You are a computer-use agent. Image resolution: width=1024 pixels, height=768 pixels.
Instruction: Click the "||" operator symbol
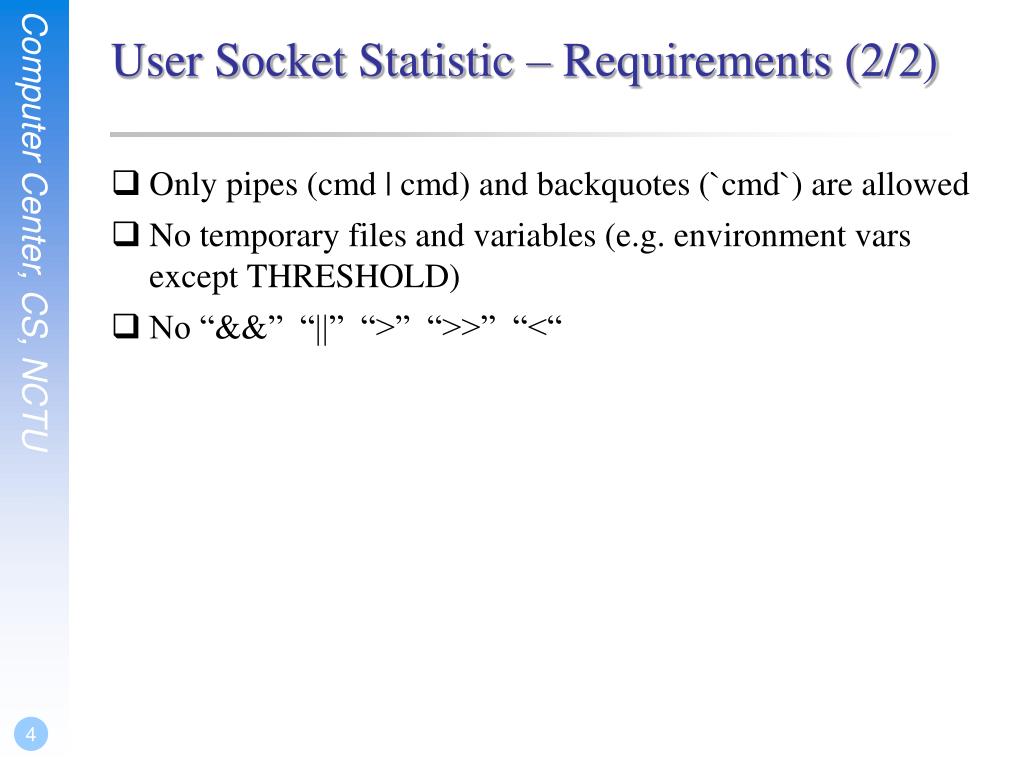(x=321, y=328)
